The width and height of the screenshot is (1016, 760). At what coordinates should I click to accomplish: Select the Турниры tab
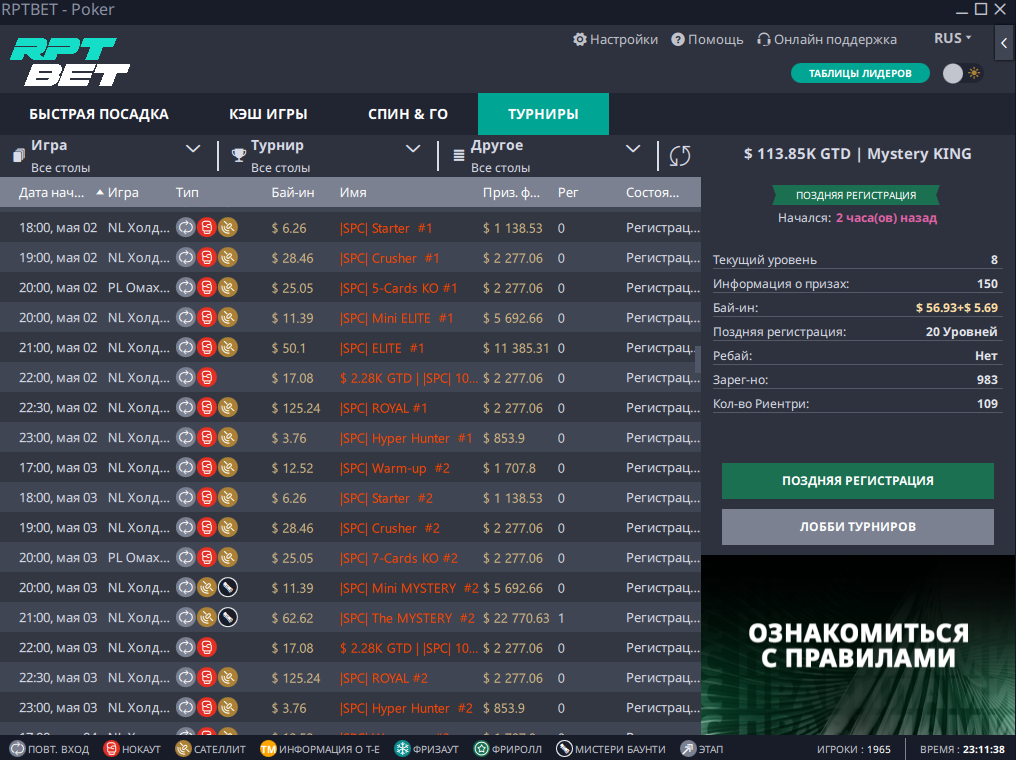(x=543, y=114)
